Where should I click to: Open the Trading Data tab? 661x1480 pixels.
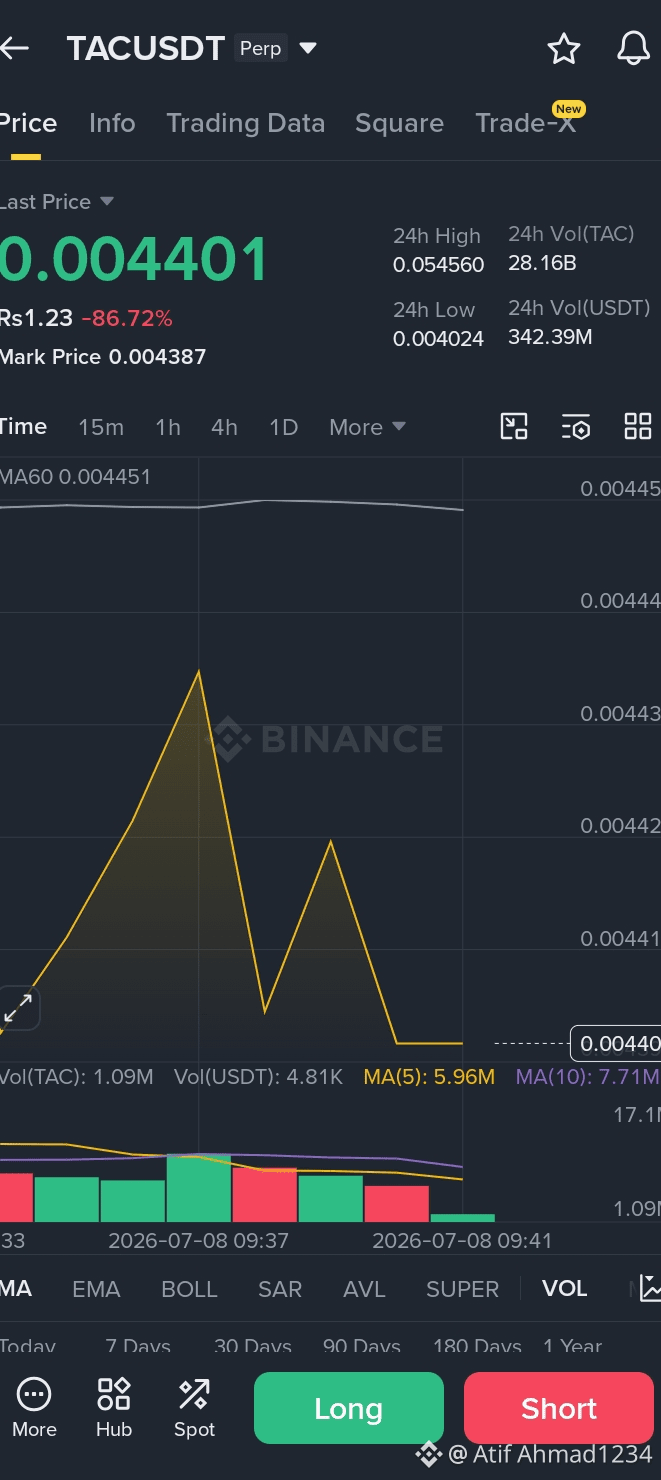tap(245, 123)
